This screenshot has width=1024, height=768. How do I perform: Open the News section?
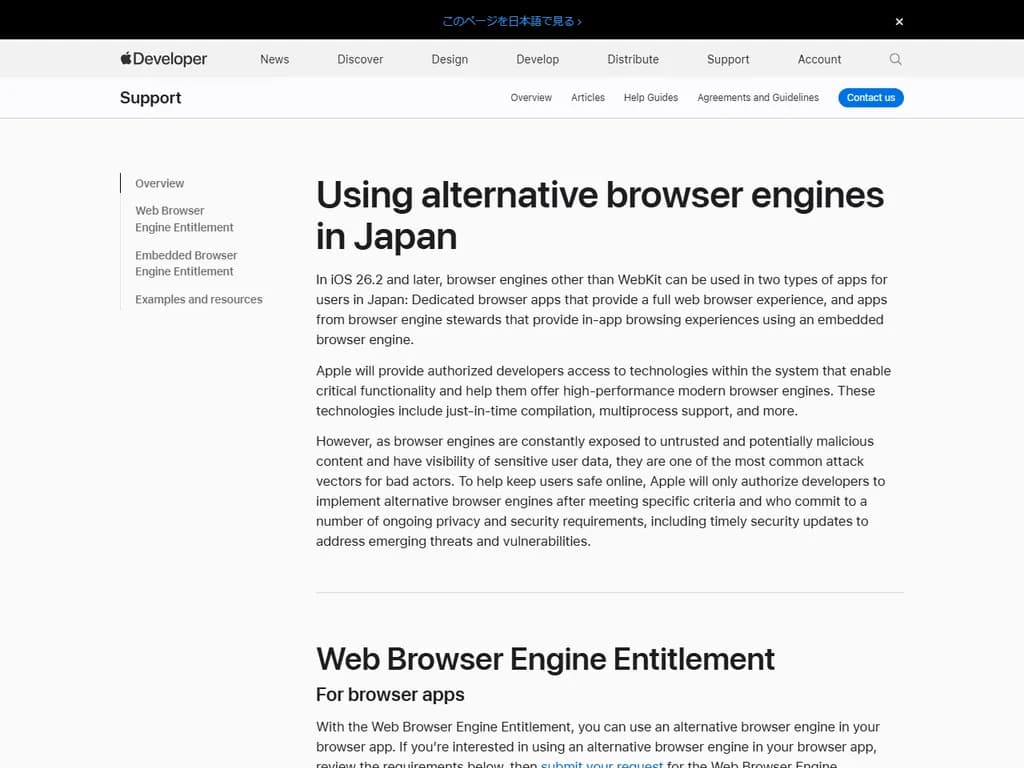click(274, 60)
